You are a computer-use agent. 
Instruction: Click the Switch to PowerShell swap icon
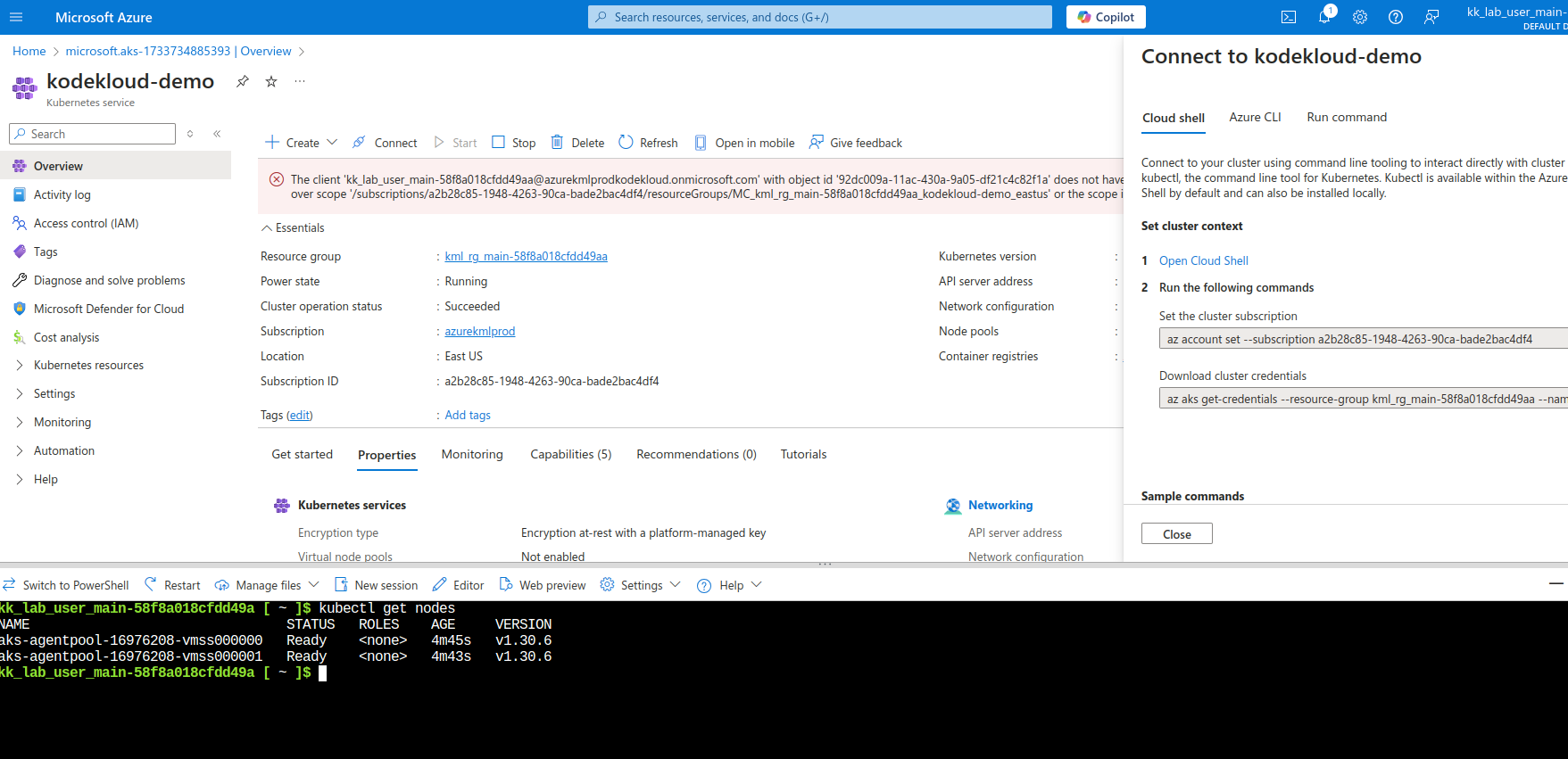pyautogui.click(x=9, y=585)
